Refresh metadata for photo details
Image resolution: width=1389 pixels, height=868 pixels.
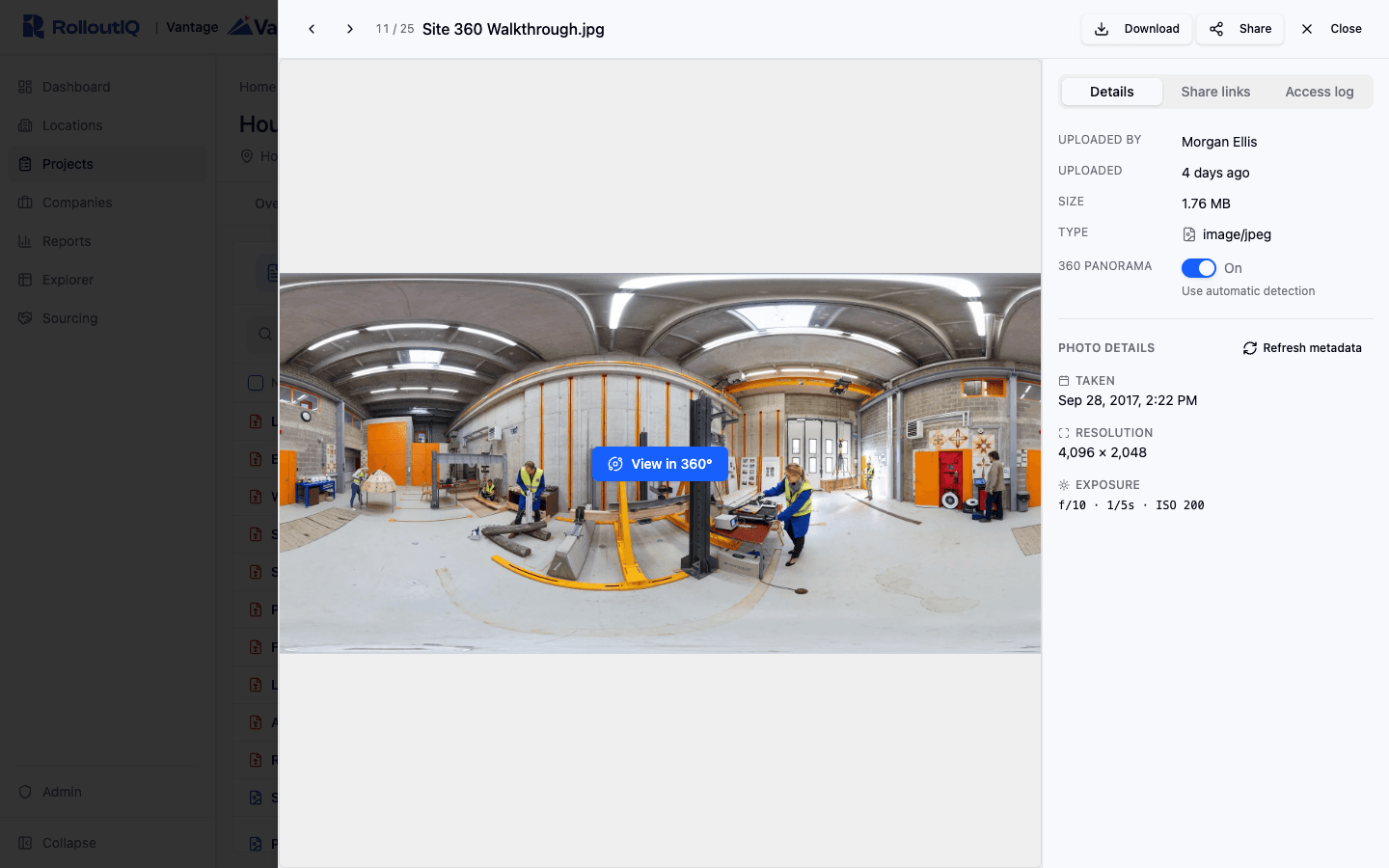[x=1302, y=348]
